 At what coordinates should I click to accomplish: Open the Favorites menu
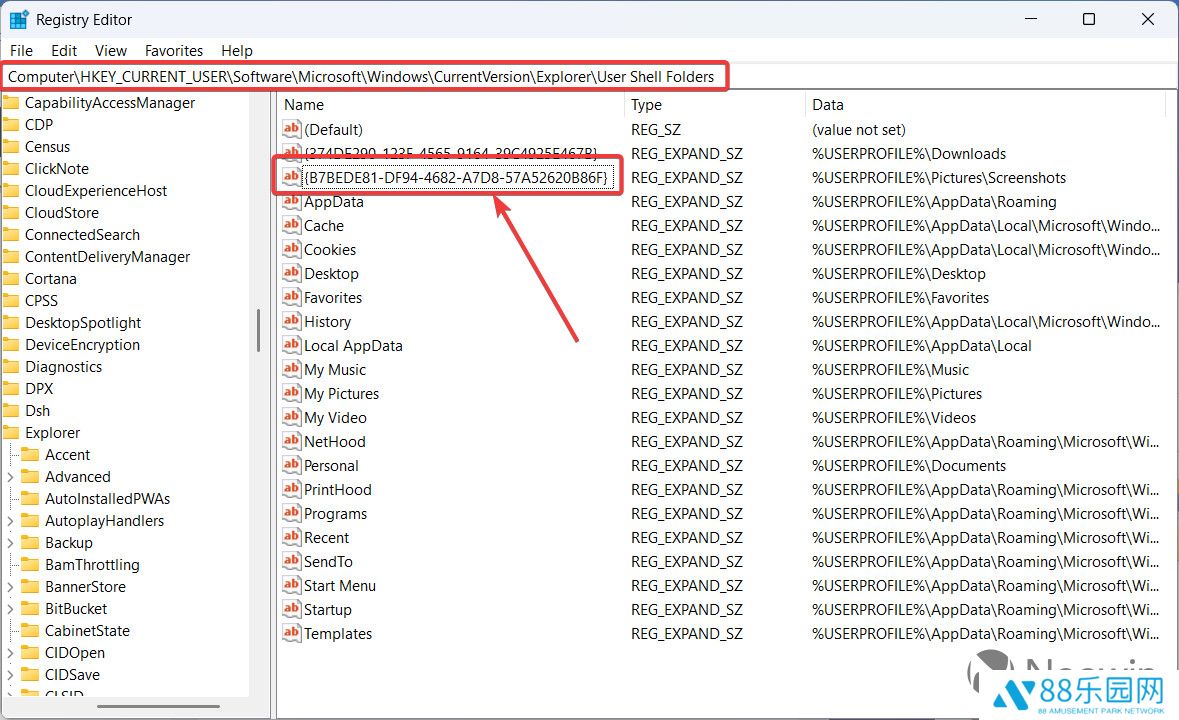[x=173, y=51]
